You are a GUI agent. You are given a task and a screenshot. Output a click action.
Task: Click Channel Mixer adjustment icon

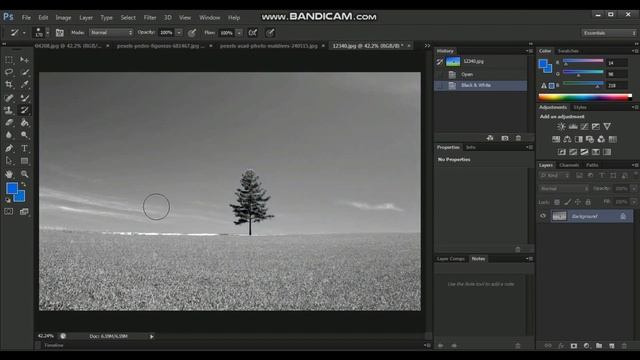[x=601, y=139]
